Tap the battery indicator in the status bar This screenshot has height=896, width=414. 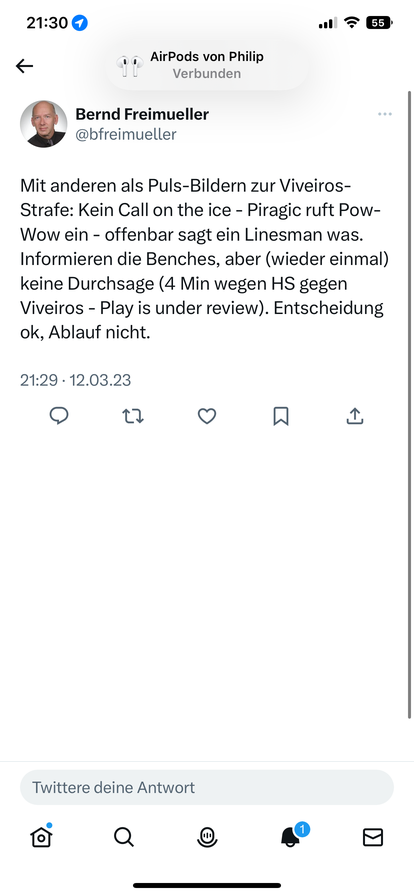click(380, 23)
